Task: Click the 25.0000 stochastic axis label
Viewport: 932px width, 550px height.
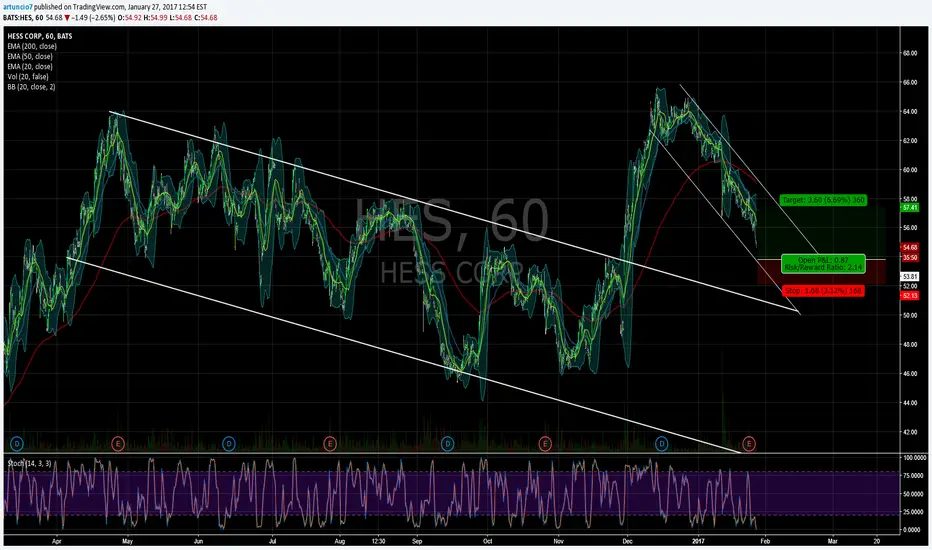Action: pos(915,511)
